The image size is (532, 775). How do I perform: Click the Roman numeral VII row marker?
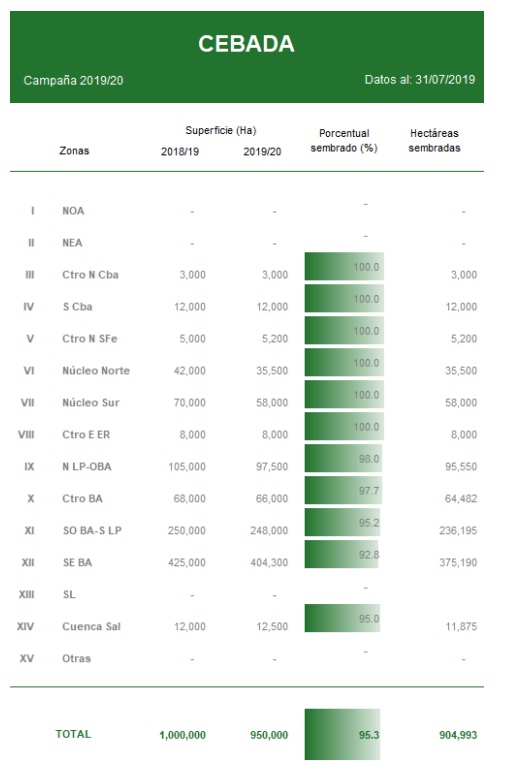[x=28, y=403]
